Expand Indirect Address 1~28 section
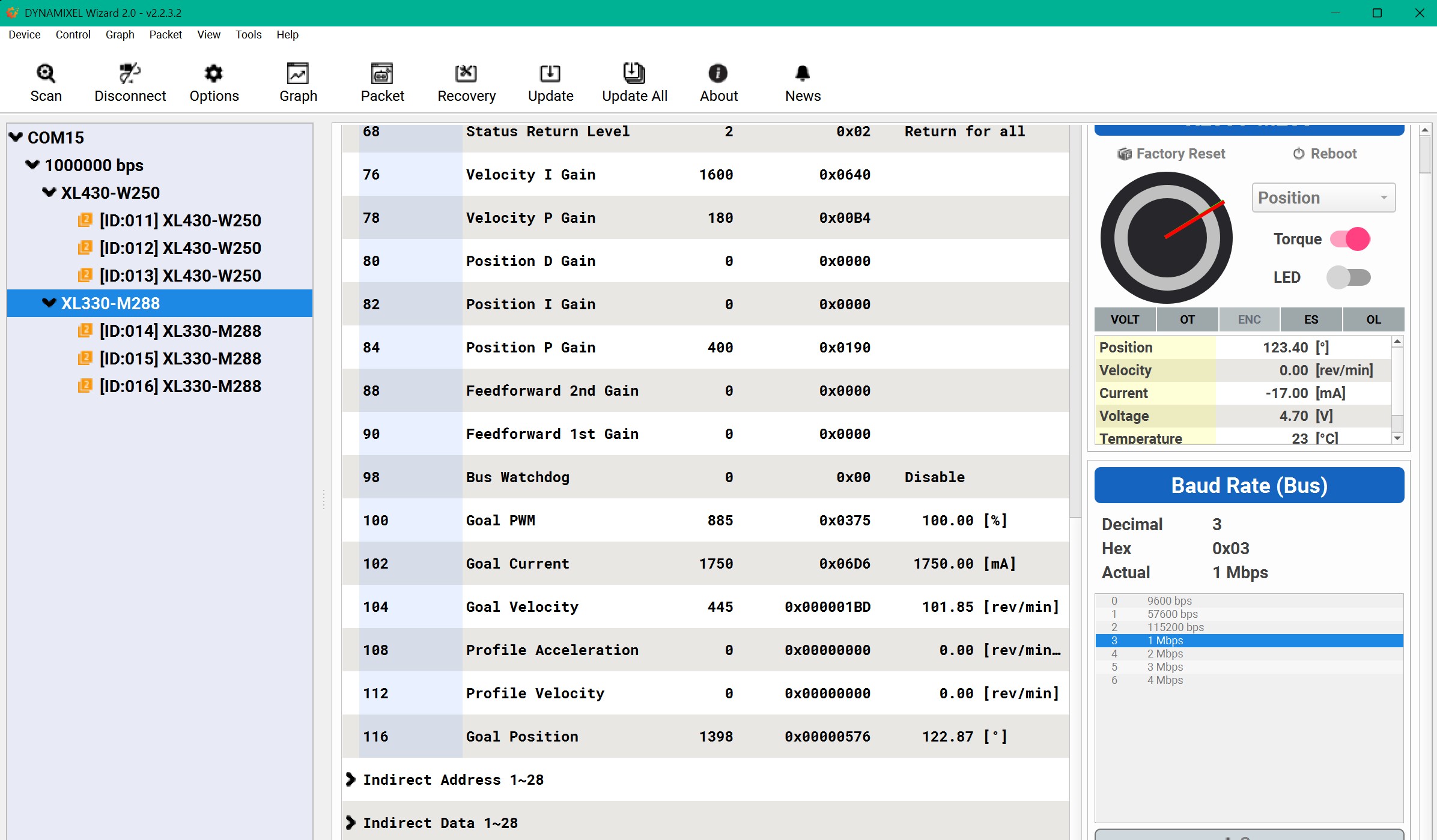1437x840 pixels. point(351,779)
